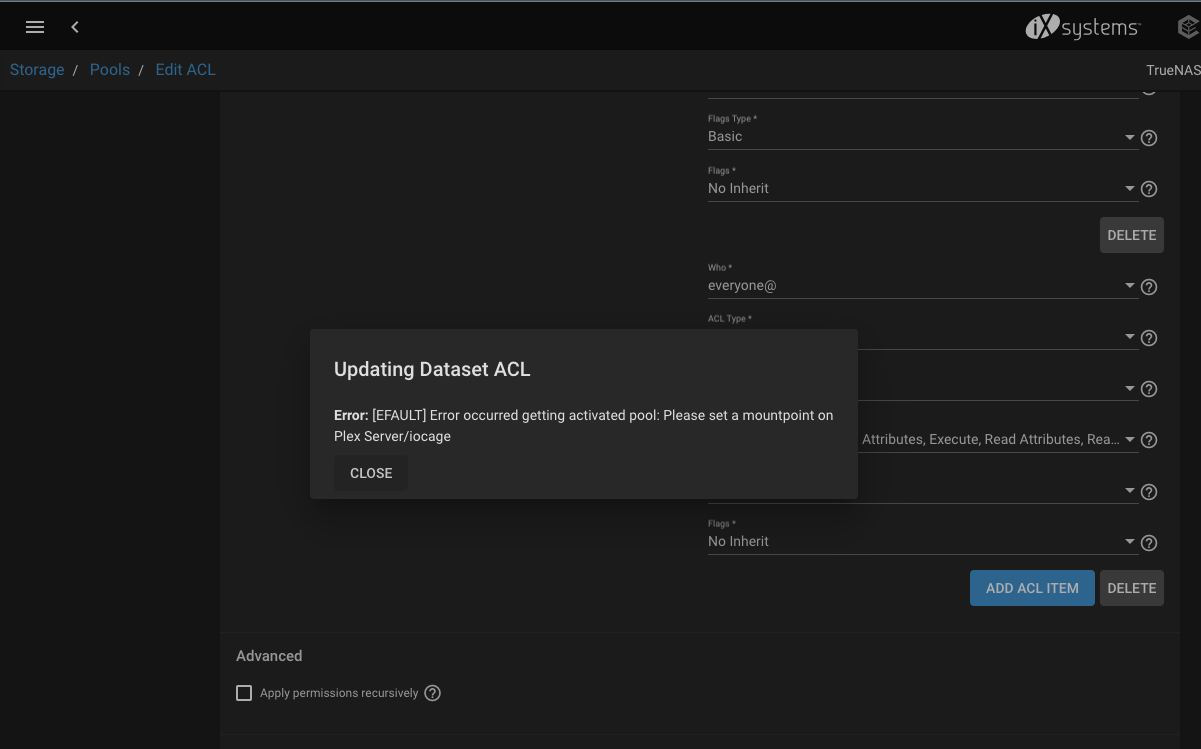
Task: Click the Updating Dataset ACL dialog title
Action: (x=432, y=369)
